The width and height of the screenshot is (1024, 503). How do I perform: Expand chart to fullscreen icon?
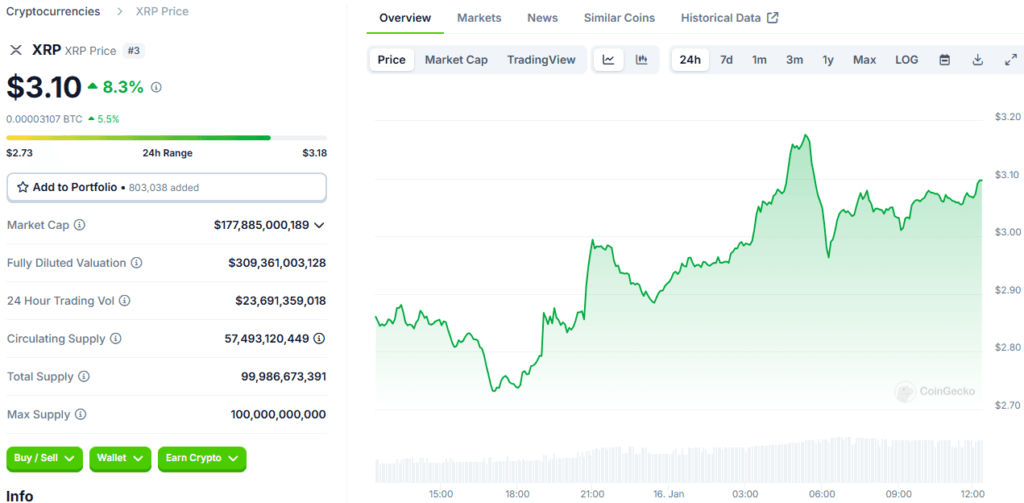tap(1010, 60)
